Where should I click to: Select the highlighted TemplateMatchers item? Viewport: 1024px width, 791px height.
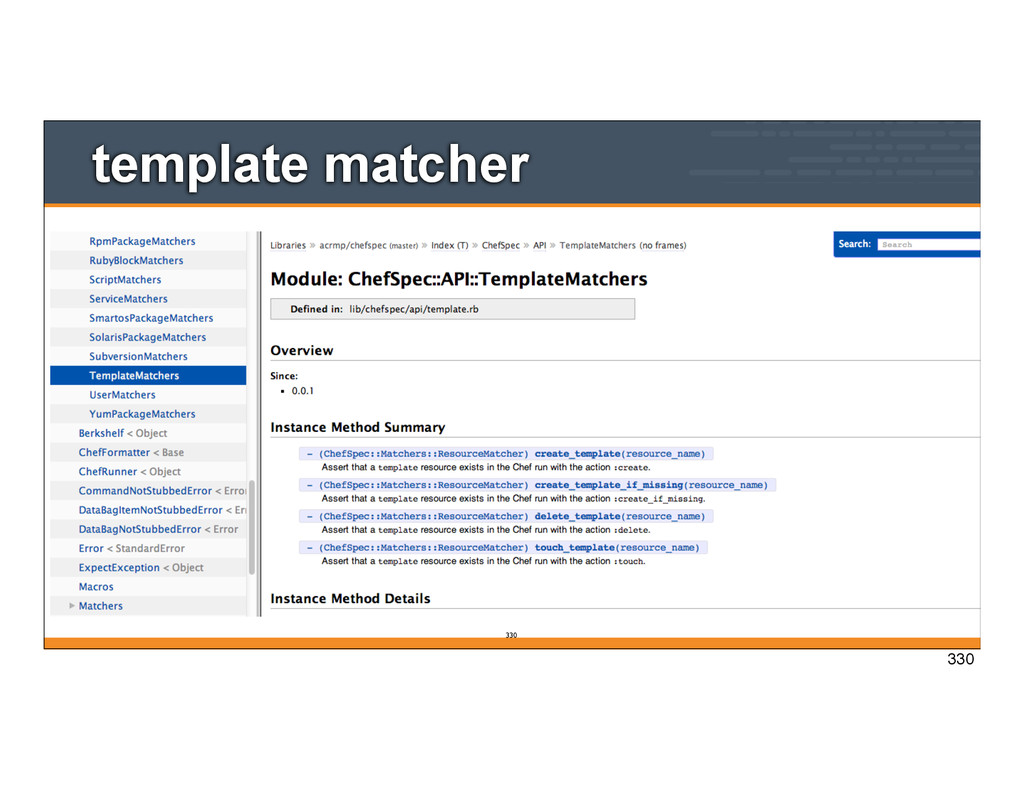pyautogui.click(x=134, y=376)
